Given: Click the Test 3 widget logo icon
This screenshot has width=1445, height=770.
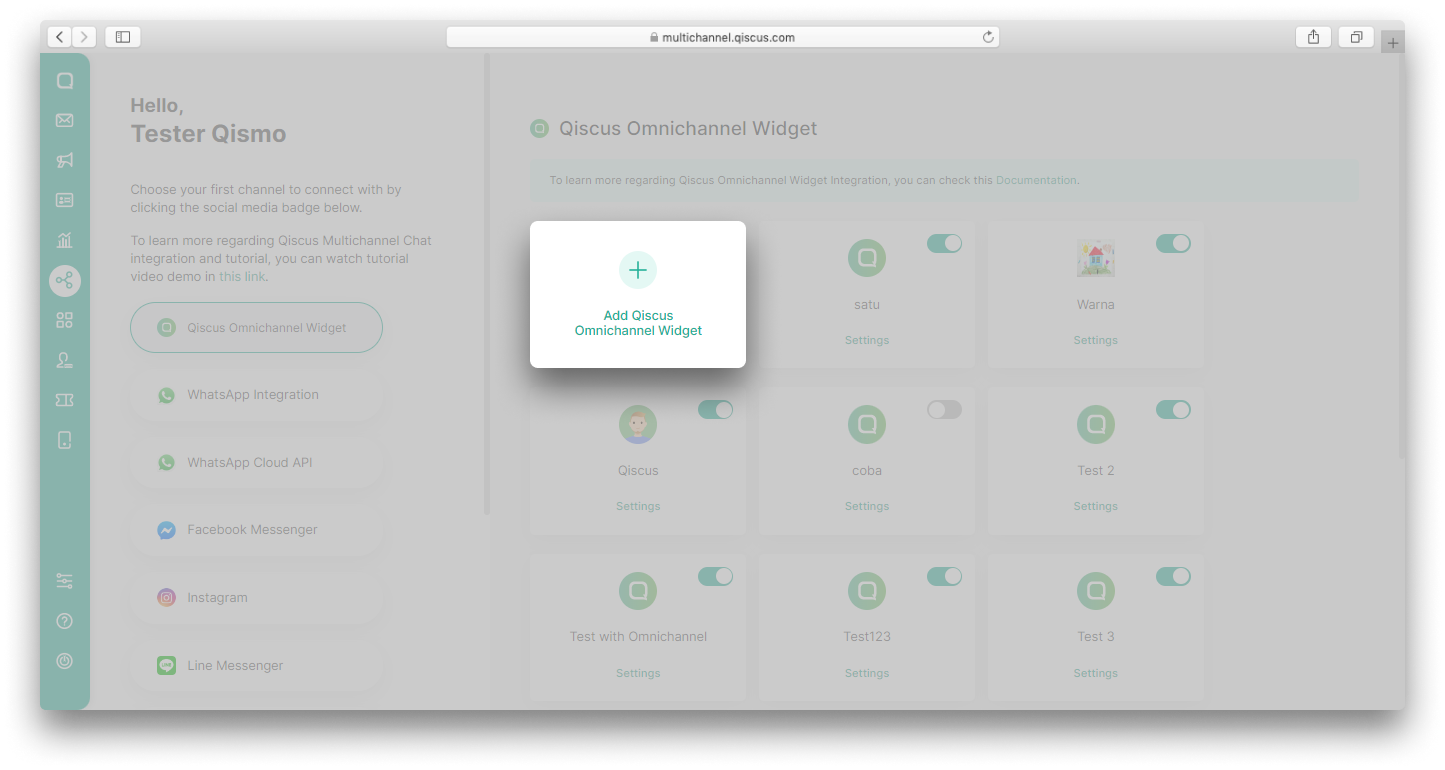Looking at the screenshot, I should (x=1096, y=591).
